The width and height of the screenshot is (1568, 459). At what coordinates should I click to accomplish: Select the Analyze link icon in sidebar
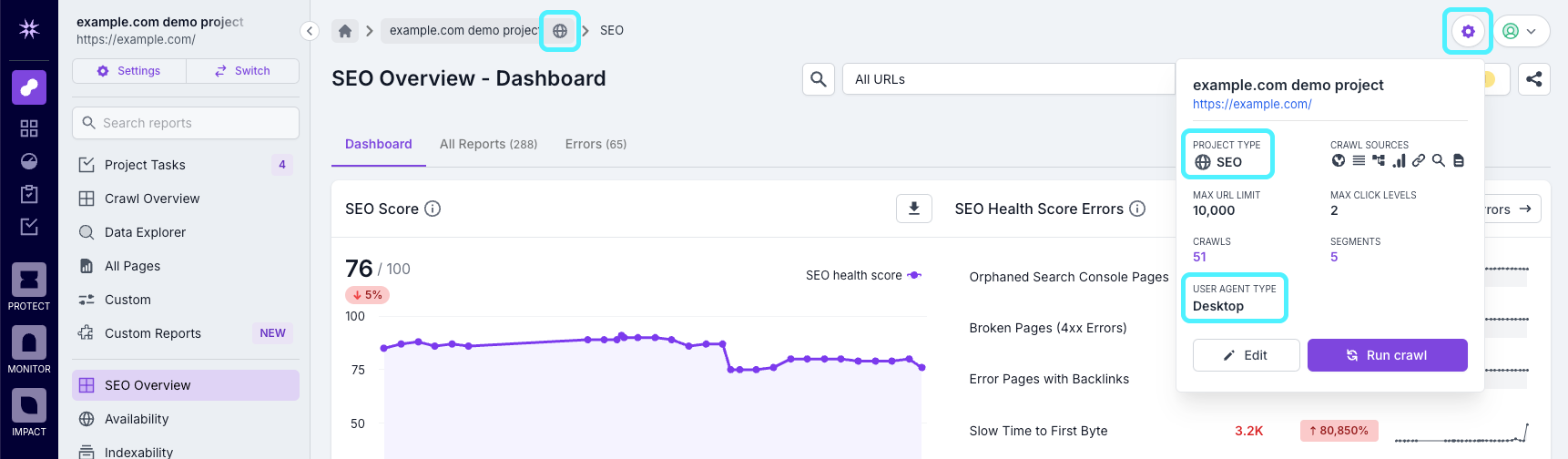click(29, 87)
